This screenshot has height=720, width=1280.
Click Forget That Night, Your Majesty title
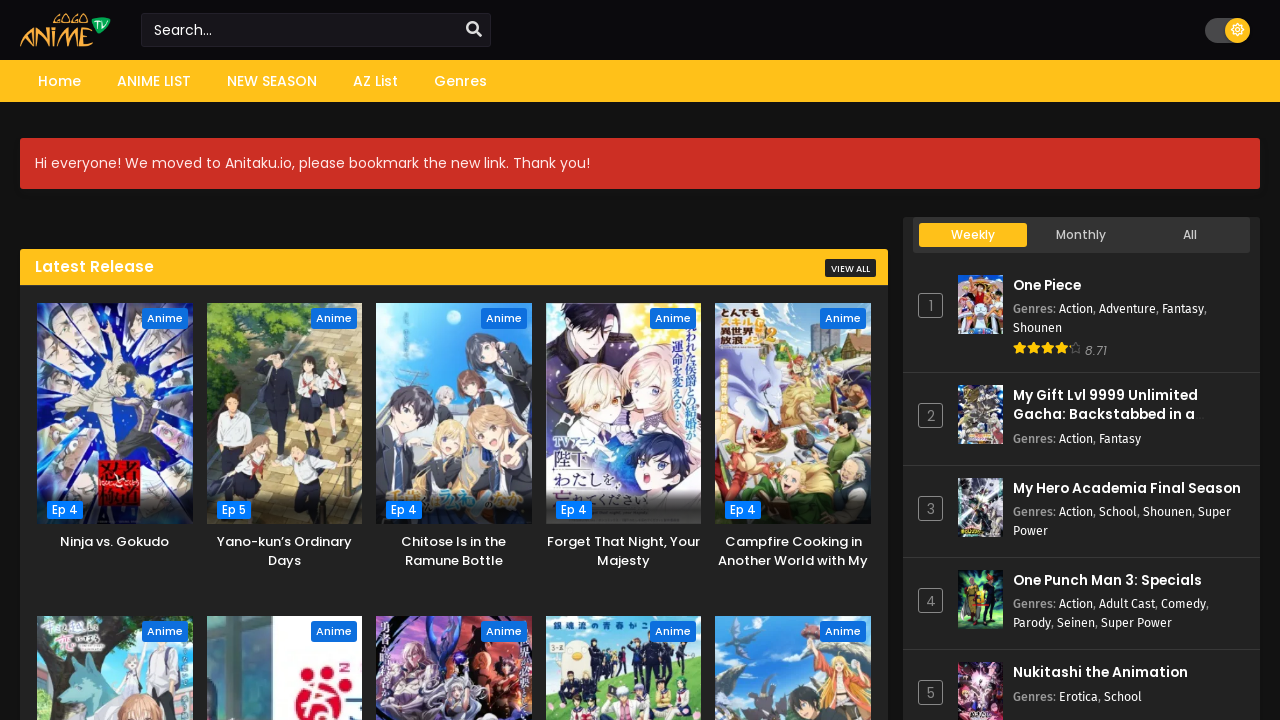[623, 551]
